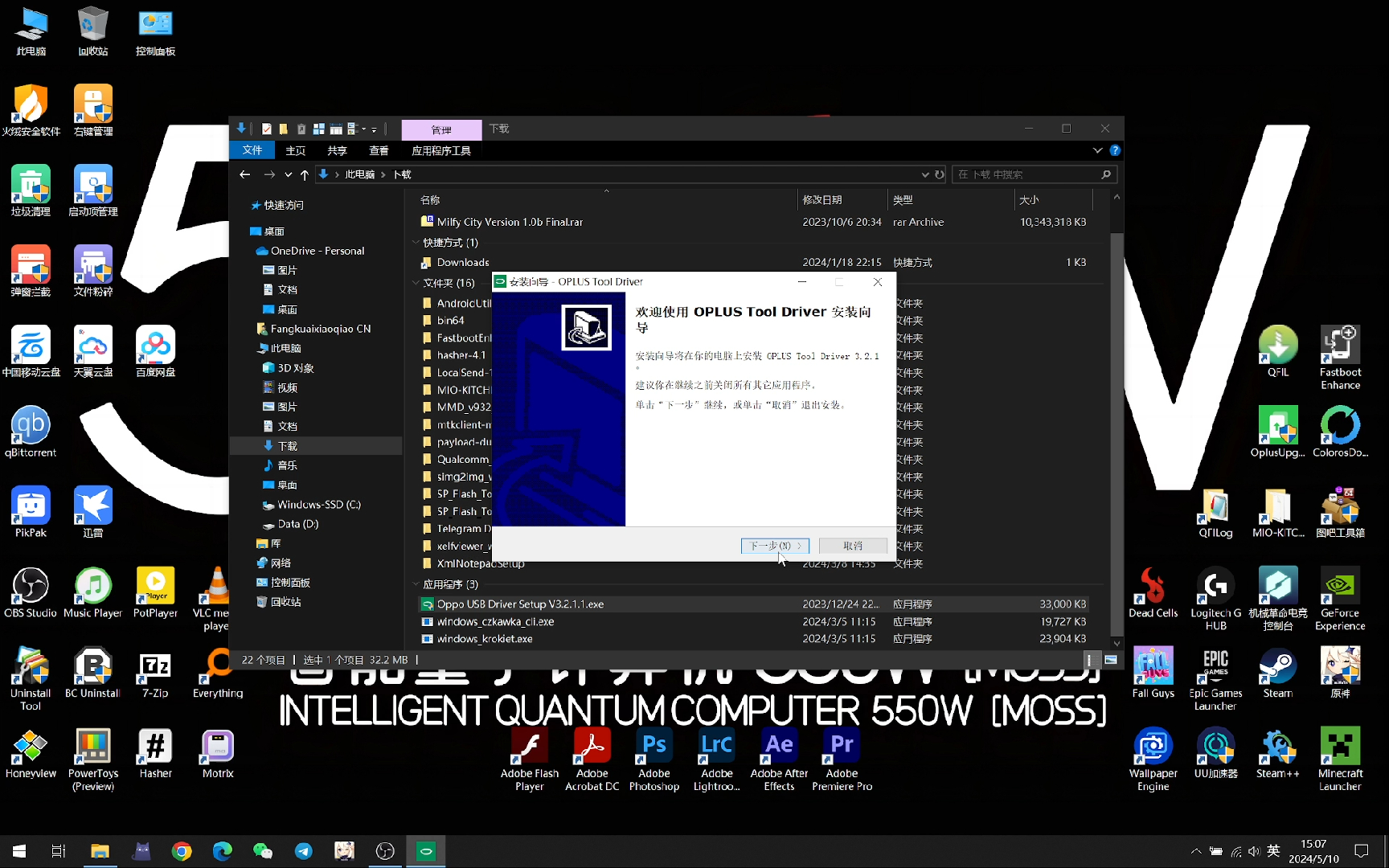The height and width of the screenshot is (868, 1389).
Task: Launch Everything search desktop shortcut
Action: 218,673
